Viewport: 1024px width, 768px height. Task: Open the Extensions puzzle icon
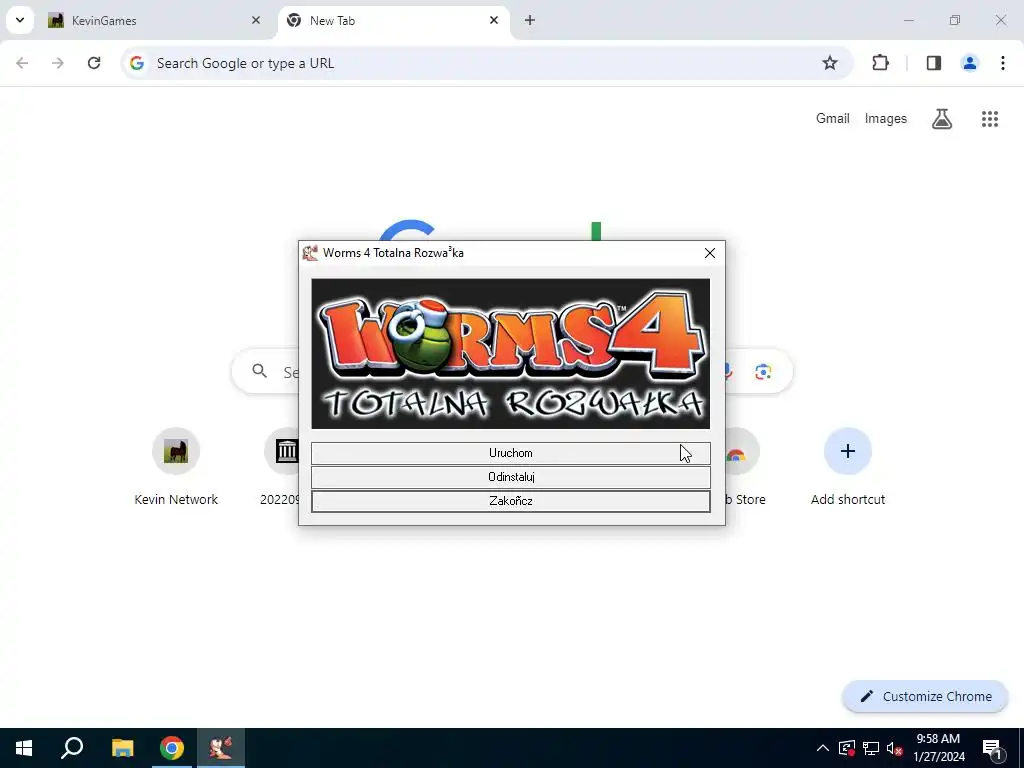point(880,63)
